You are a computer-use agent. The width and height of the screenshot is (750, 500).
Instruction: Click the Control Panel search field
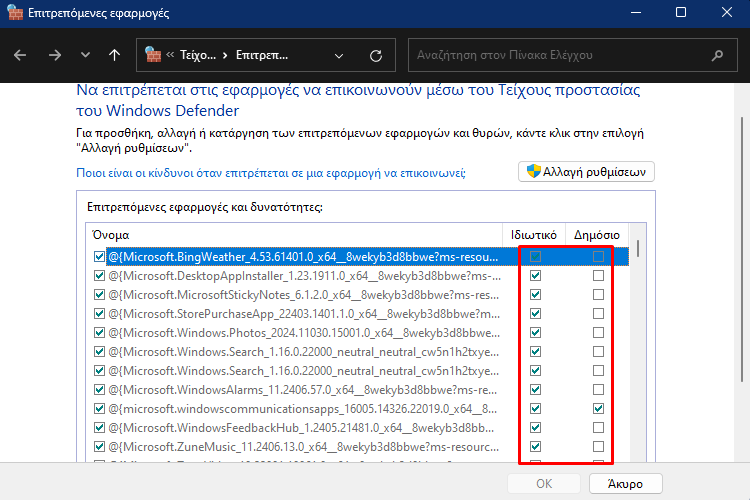[573, 55]
